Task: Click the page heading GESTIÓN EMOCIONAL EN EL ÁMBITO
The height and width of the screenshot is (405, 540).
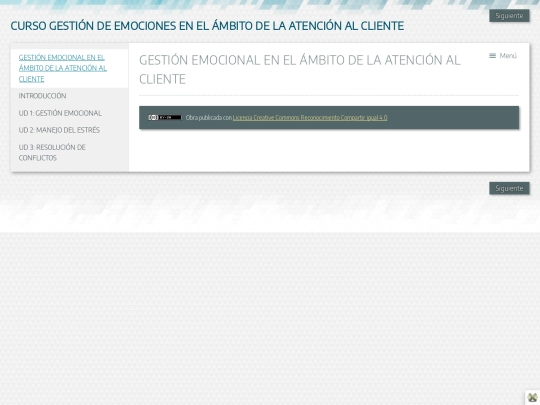Action: (300, 70)
